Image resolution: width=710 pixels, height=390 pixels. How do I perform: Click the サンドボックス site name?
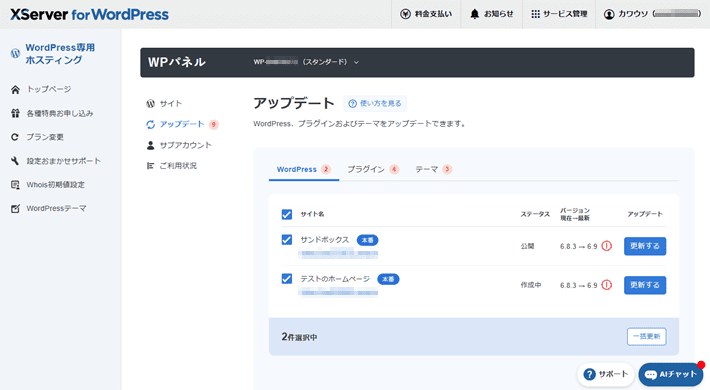(325, 240)
